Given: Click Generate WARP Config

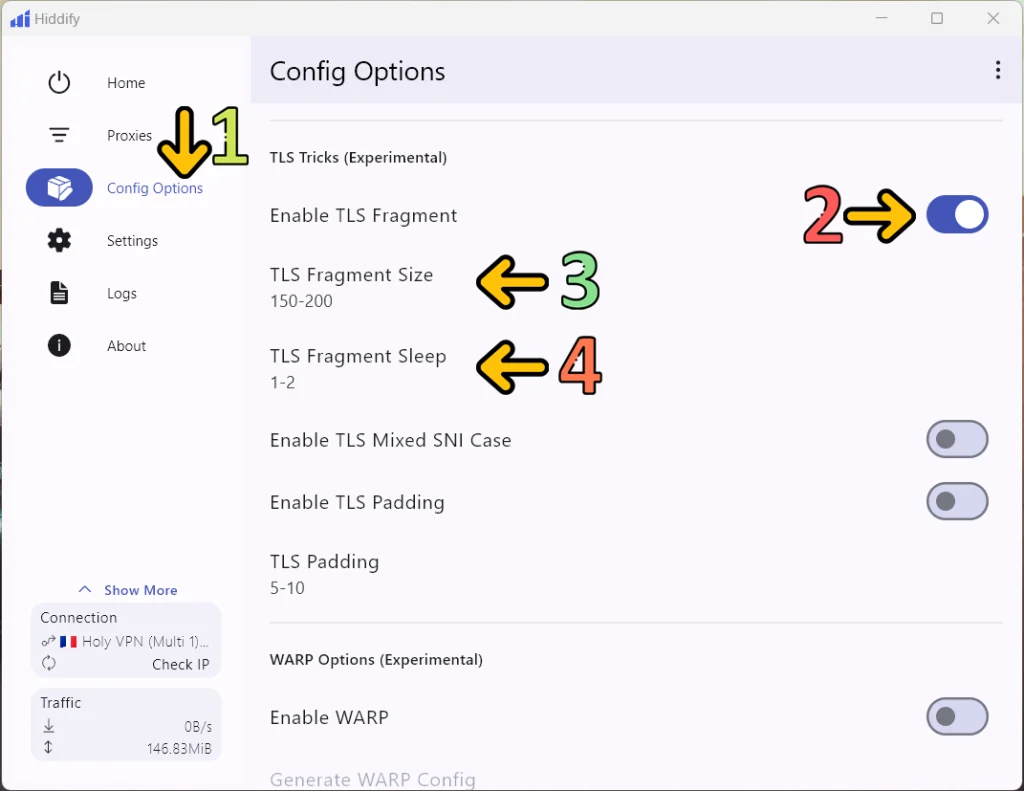Looking at the screenshot, I should (372, 779).
